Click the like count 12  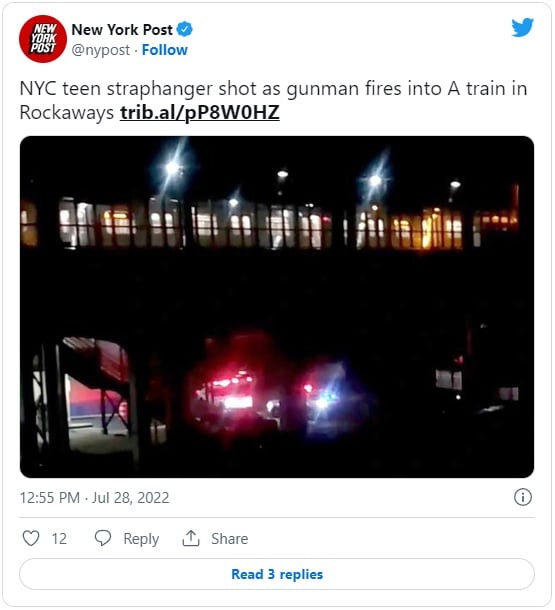point(59,539)
